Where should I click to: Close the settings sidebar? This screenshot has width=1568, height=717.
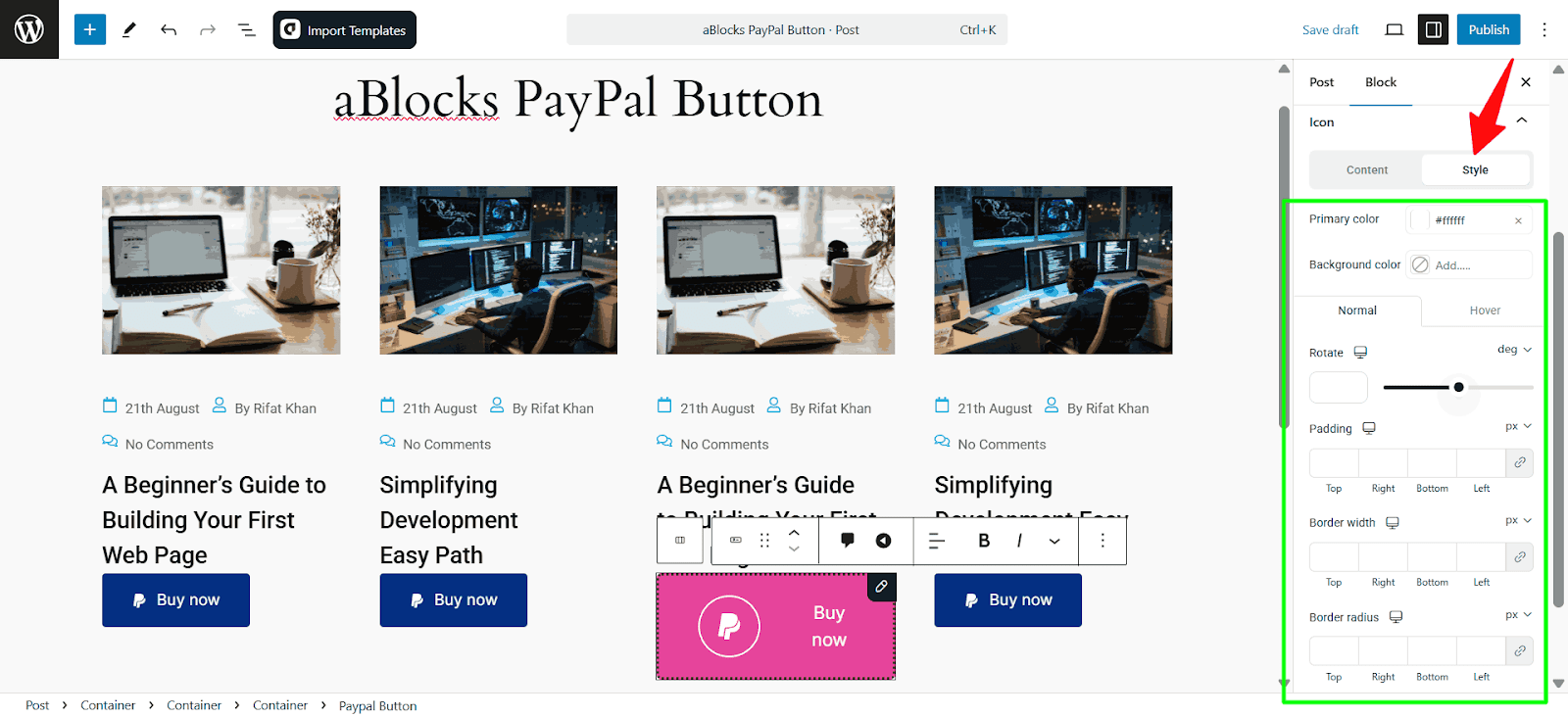pyautogui.click(x=1526, y=82)
